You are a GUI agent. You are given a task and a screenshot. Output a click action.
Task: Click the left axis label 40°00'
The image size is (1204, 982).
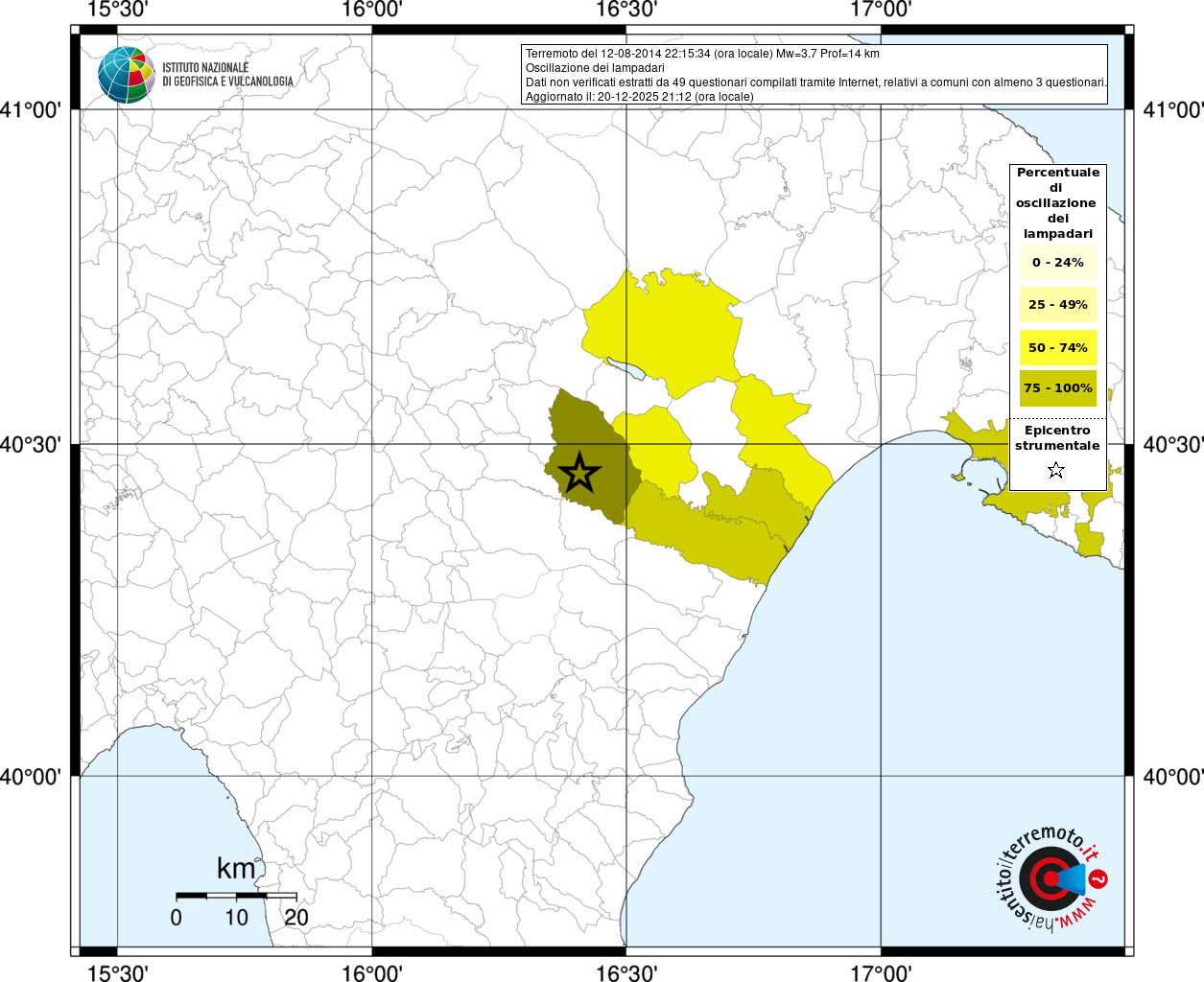(31, 776)
